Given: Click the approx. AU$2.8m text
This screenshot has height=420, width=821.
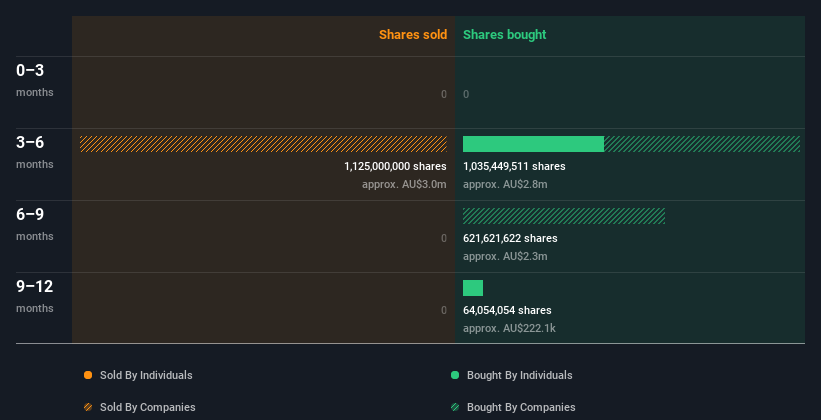Looking at the screenshot, I should pos(505,184).
